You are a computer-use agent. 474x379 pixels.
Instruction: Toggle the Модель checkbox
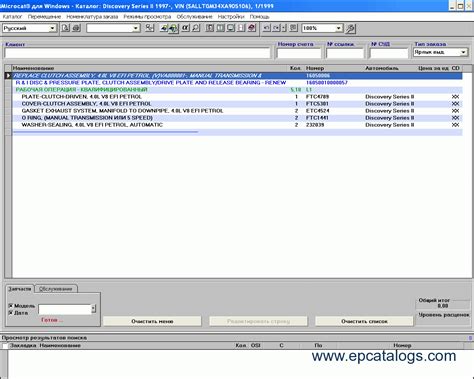click(x=11, y=306)
